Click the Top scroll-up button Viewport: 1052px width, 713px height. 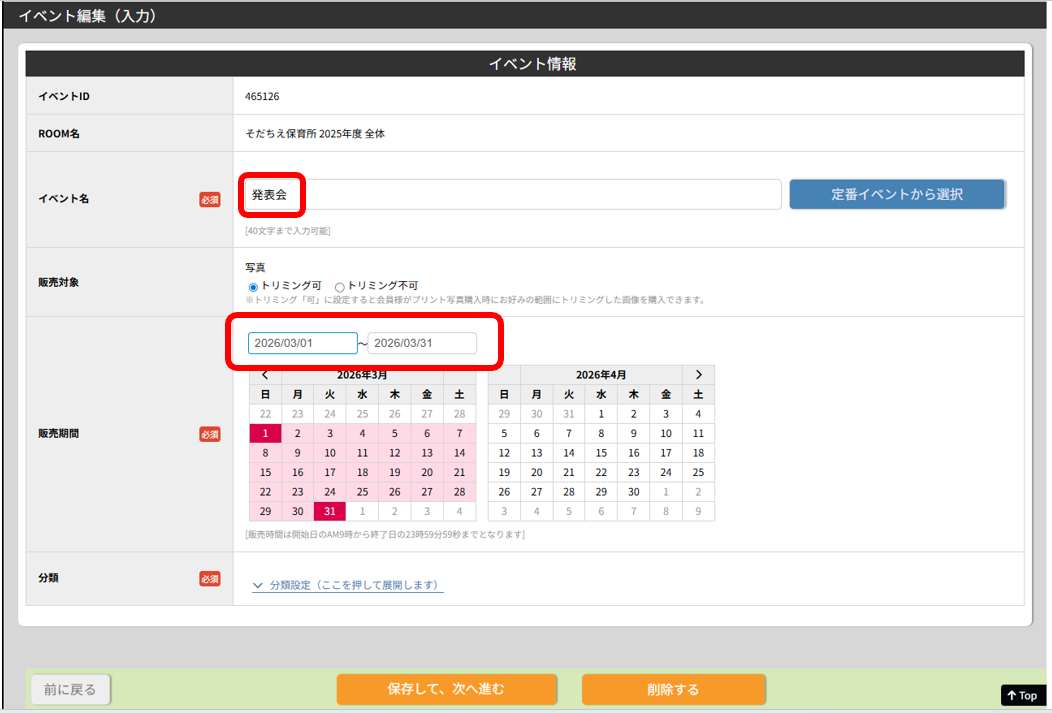coord(1022,695)
